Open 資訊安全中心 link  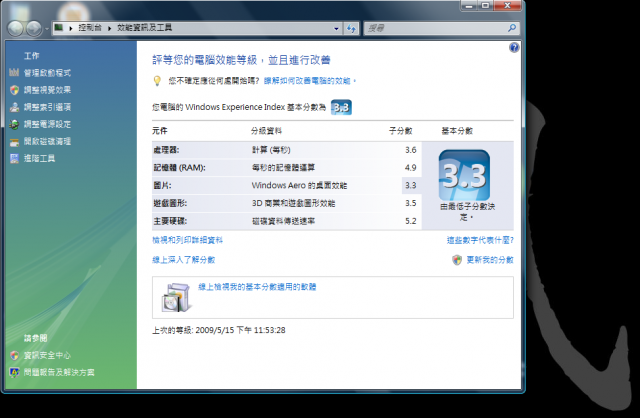47,356
